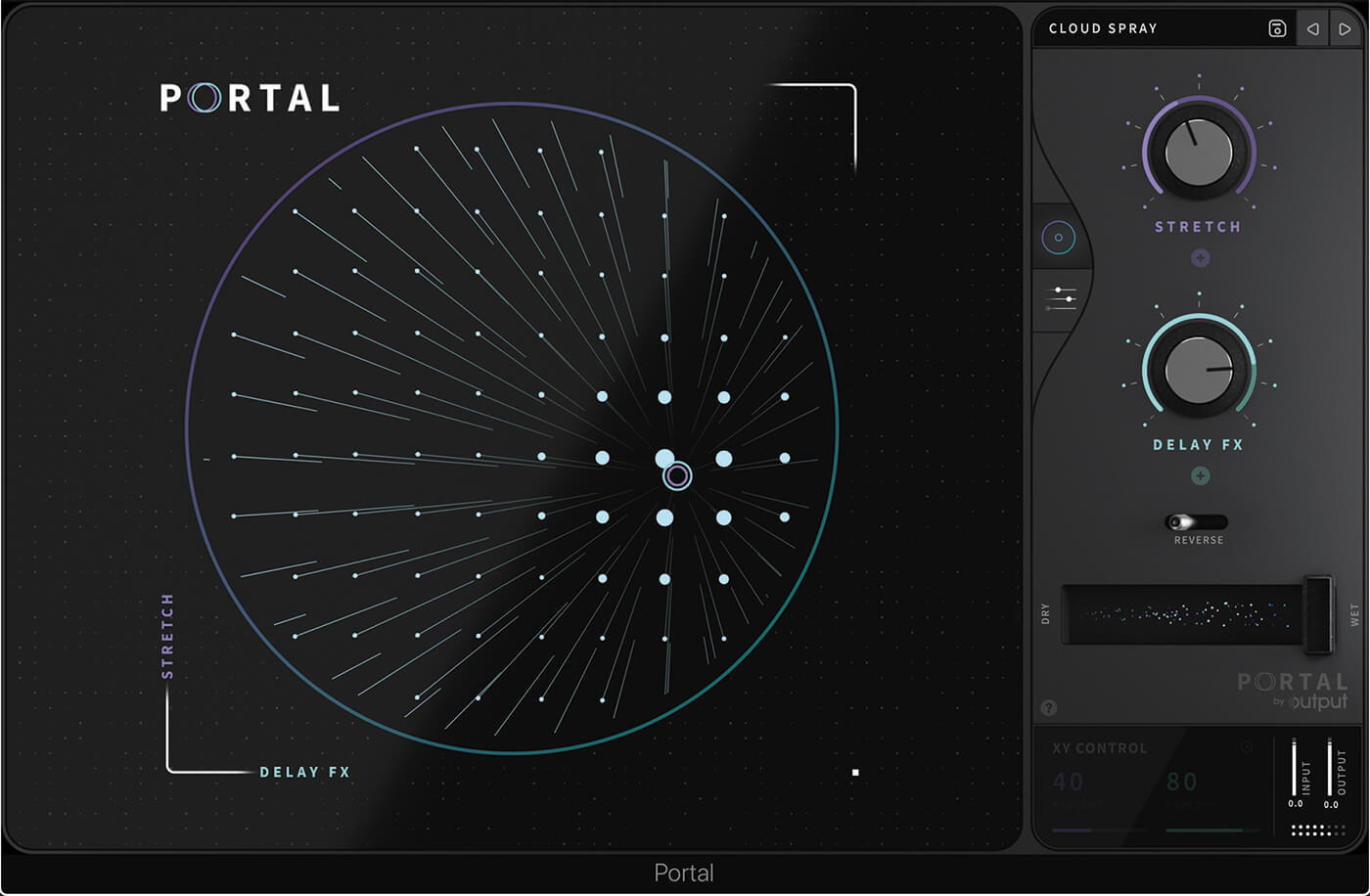Viewport: 1370px width, 896px height.
Task: Add assignment under the Delay FX knob
Action: pos(1201,476)
